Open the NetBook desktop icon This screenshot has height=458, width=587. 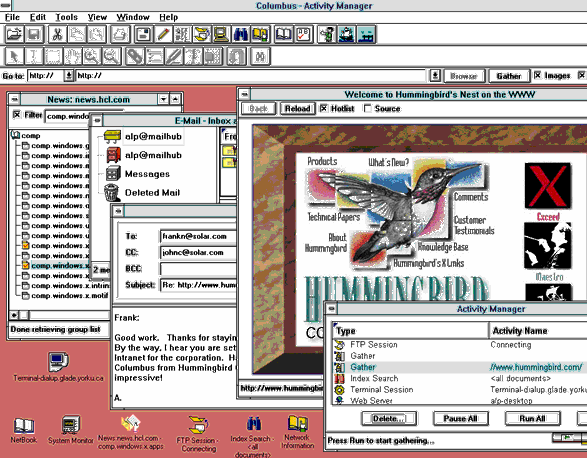pos(24,431)
